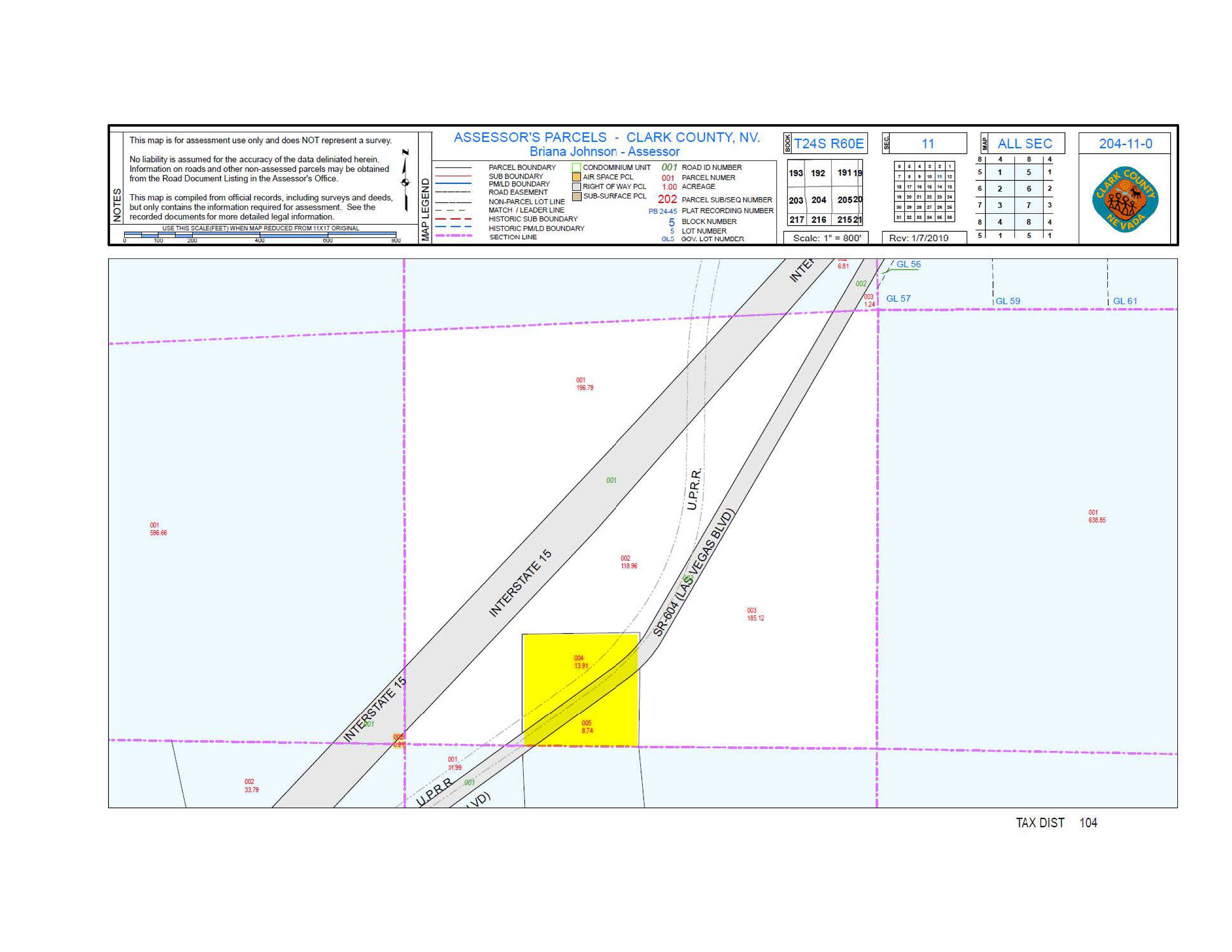This screenshot has height=952, width=1232.
Task: Click the ALL SEC map field
Action: click(x=1024, y=144)
